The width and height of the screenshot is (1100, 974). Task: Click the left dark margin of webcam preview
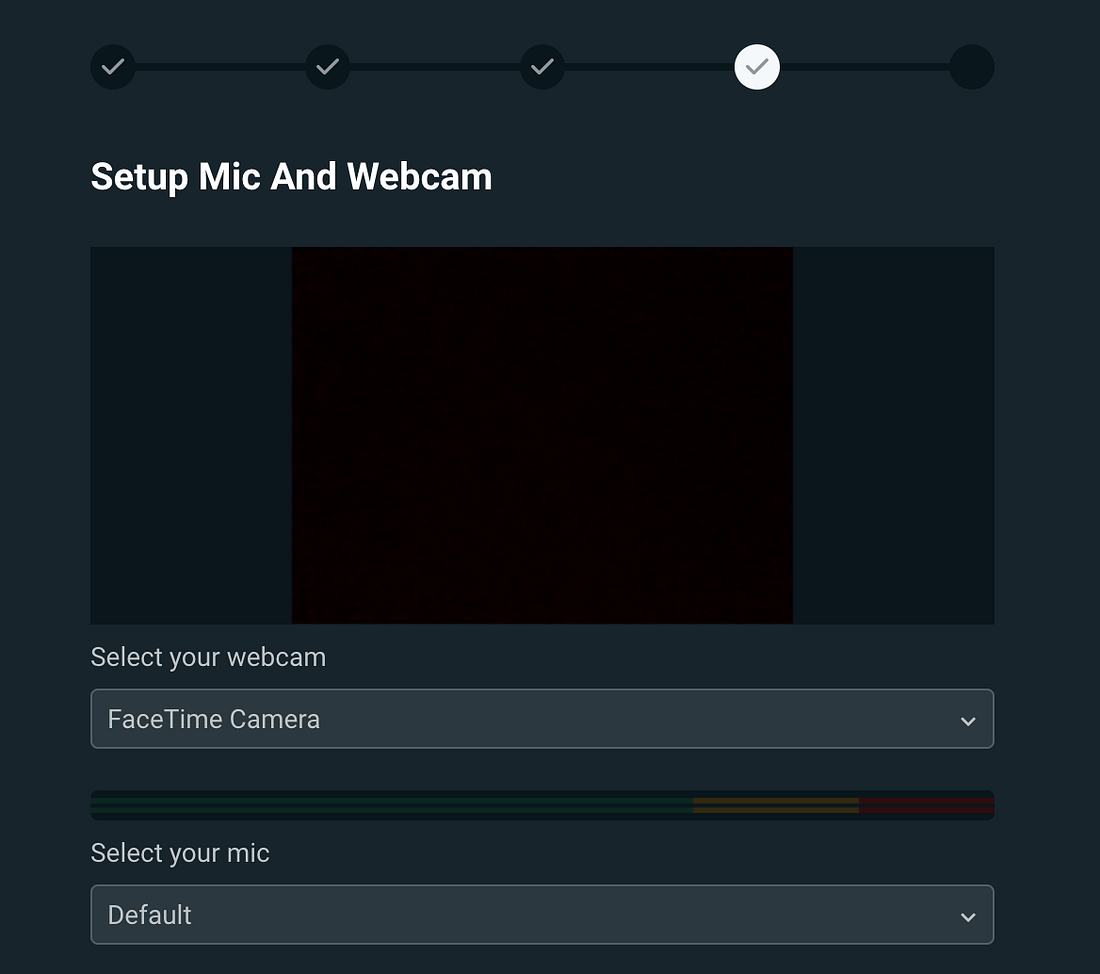(x=191, y=435)
